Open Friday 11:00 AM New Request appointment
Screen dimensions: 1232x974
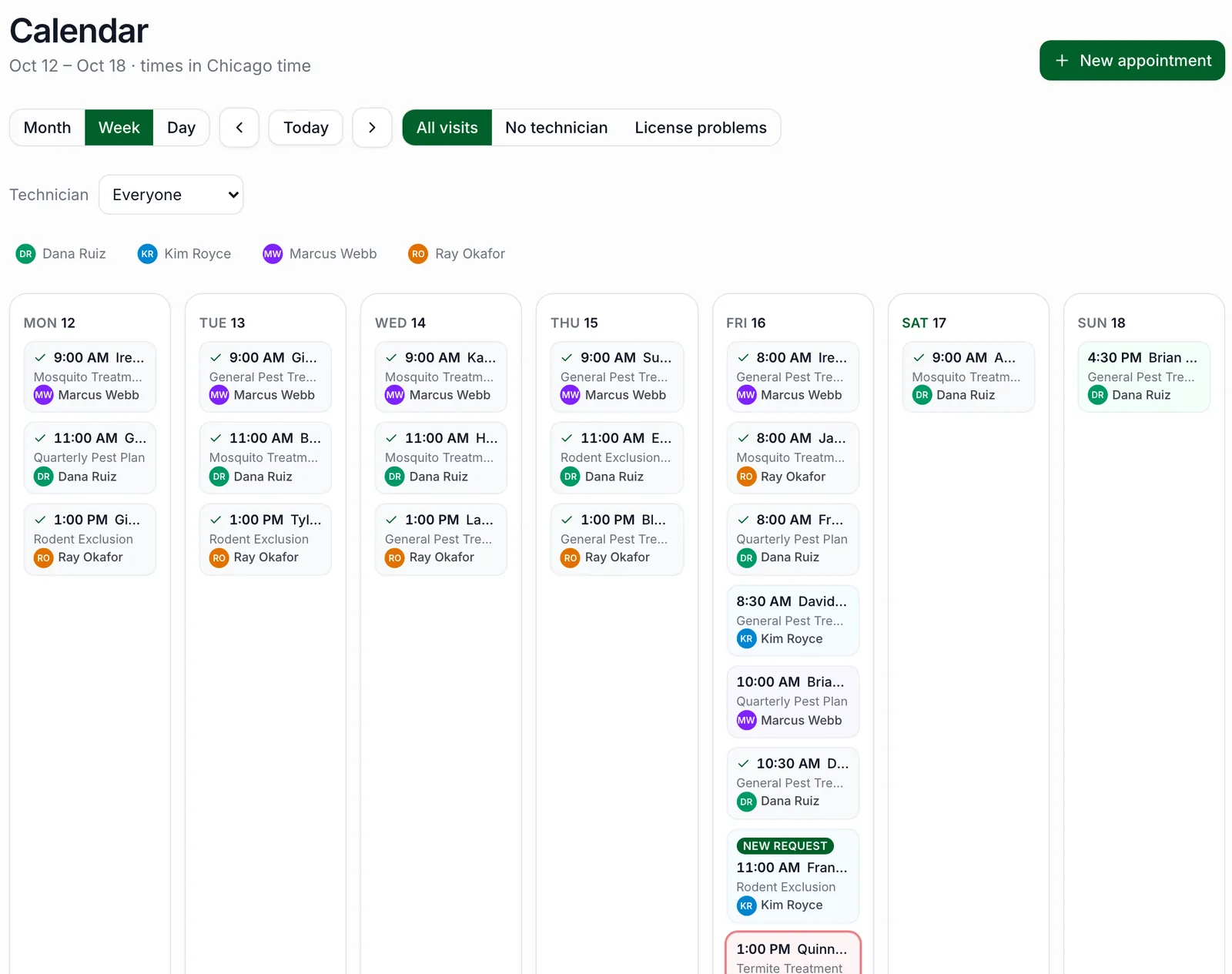(x=792, y=876)
